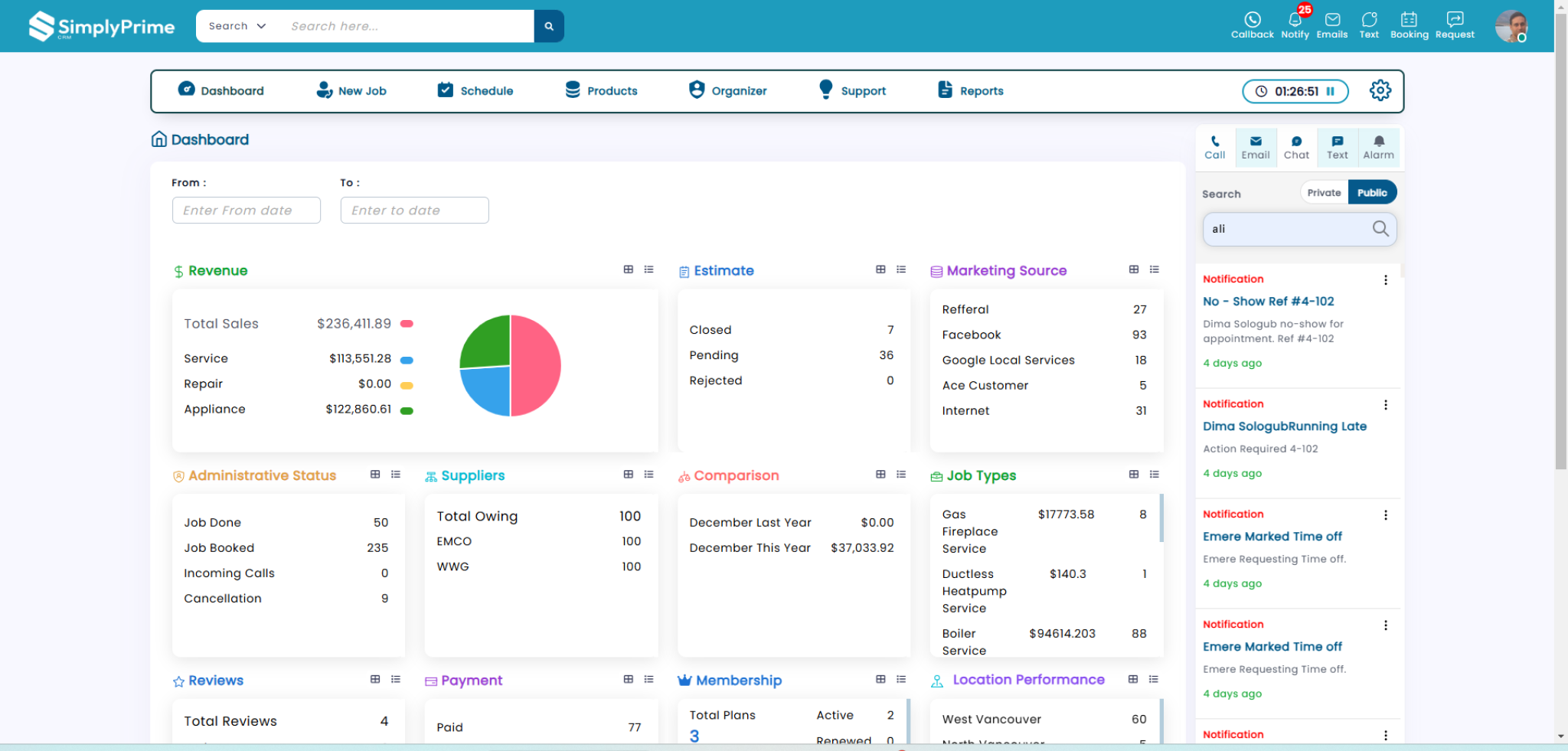Switch to the Chat tab

(1296, 147)
